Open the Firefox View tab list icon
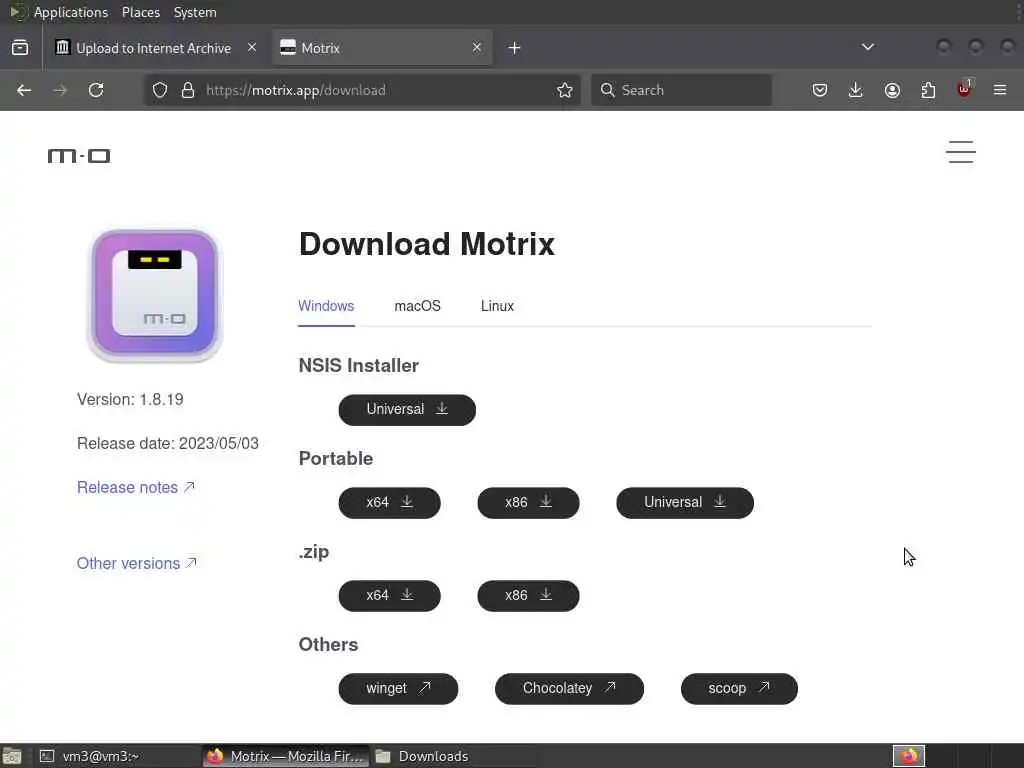This screenshot has height=768, width=1024. point(20,48)
